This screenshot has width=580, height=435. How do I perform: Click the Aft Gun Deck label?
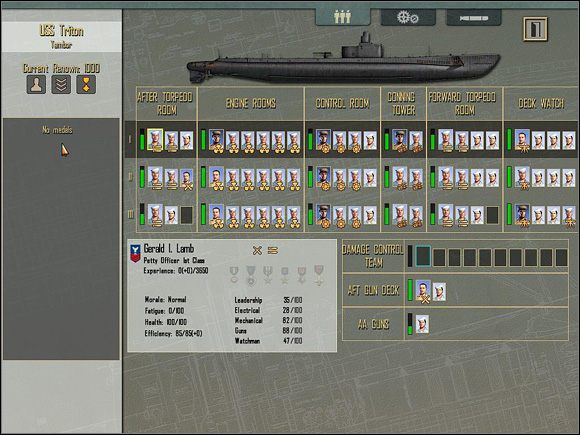pyautogui.click(x=373, y=290)
